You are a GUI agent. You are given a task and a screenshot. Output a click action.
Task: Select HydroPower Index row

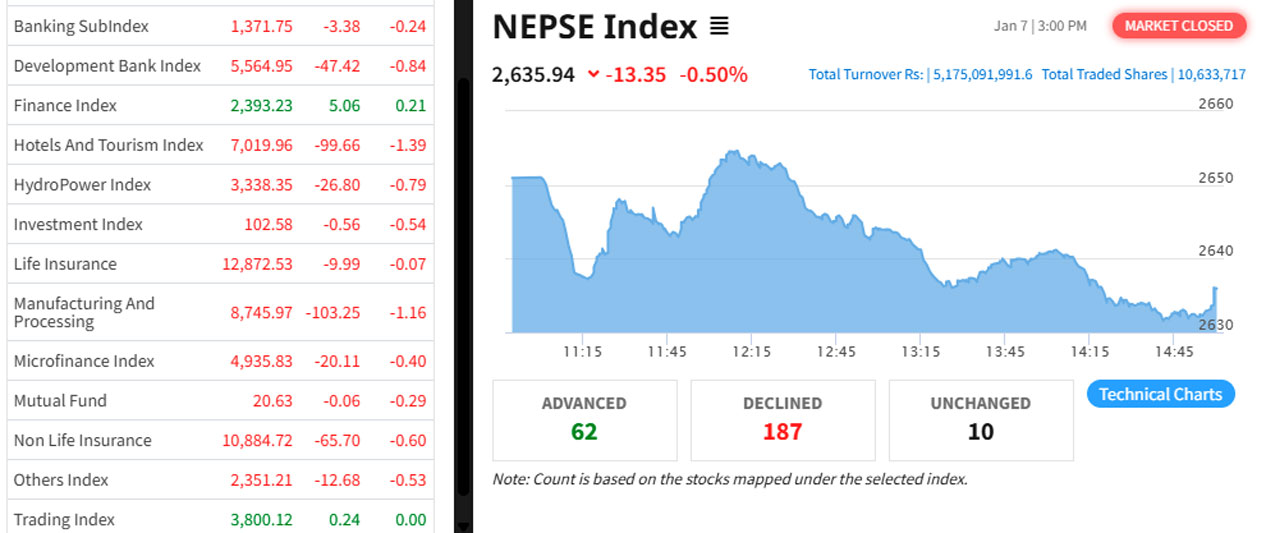(x=82, y=185)
